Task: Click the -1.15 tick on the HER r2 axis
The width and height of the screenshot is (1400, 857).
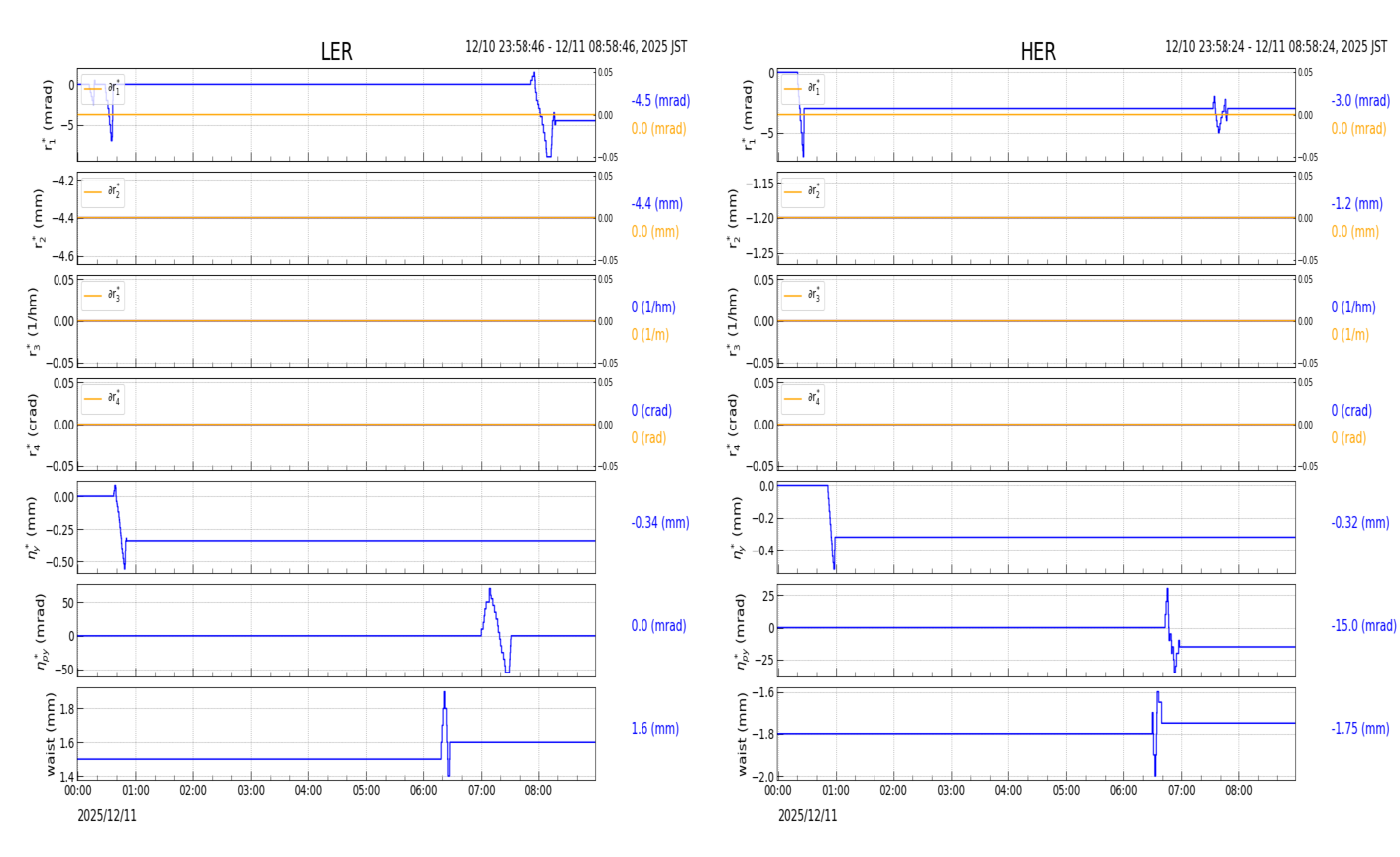Action: (x=758, y=184)
